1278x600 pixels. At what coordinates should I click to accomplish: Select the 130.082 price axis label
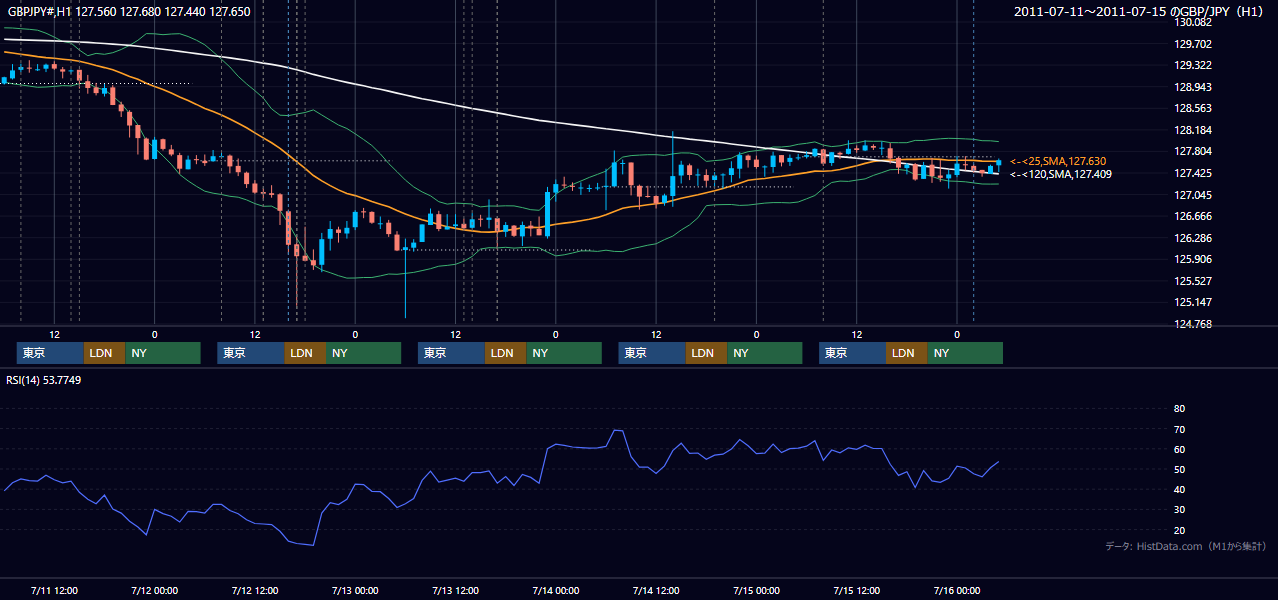coord(1193,23)
